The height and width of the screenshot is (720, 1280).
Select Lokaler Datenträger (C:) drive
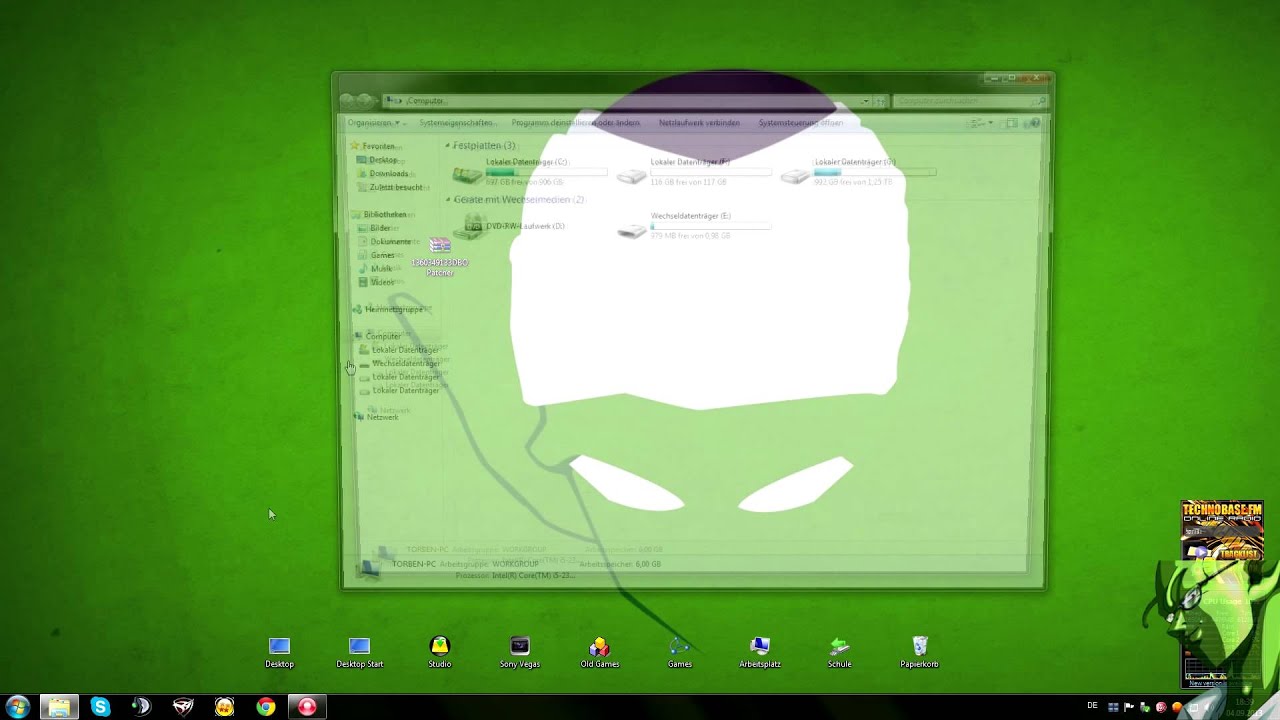[x=528, y=173]
